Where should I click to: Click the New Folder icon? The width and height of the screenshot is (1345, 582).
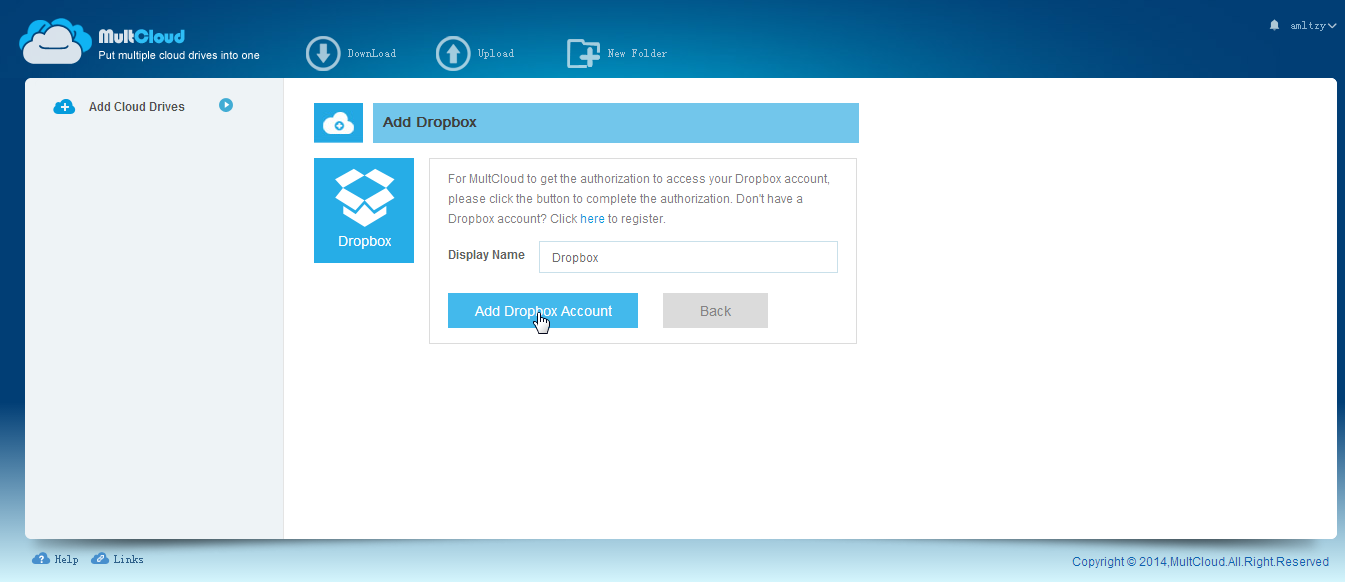click(x=584, y=54)
